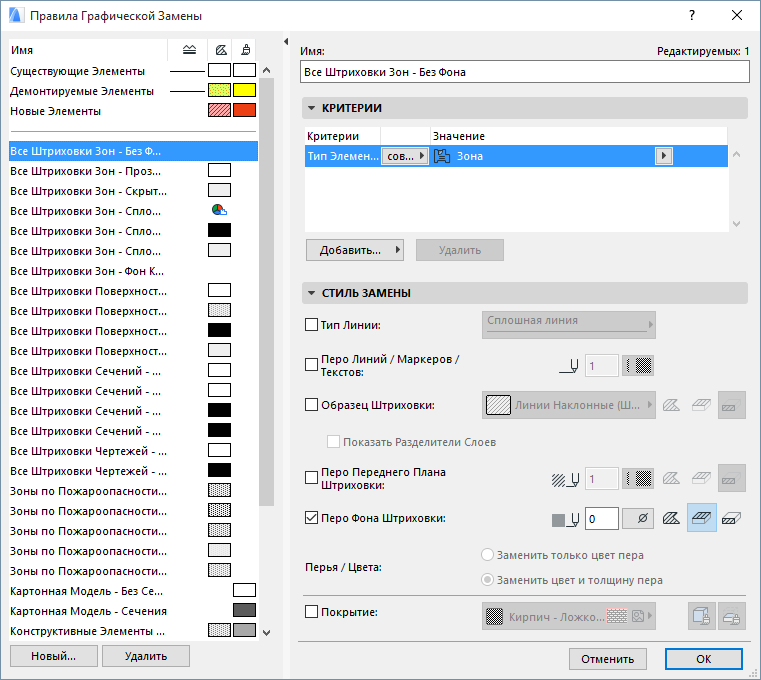Image resolution: width=761 pixels, height=680 pixels.
Task: Click the background pen number field
Action: (x=602, y=519)
